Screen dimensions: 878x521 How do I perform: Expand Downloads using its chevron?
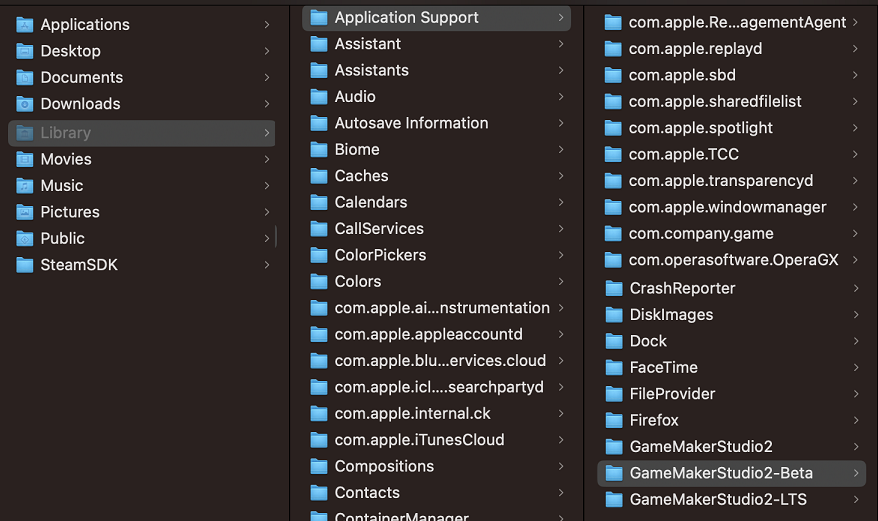point(267,104)
